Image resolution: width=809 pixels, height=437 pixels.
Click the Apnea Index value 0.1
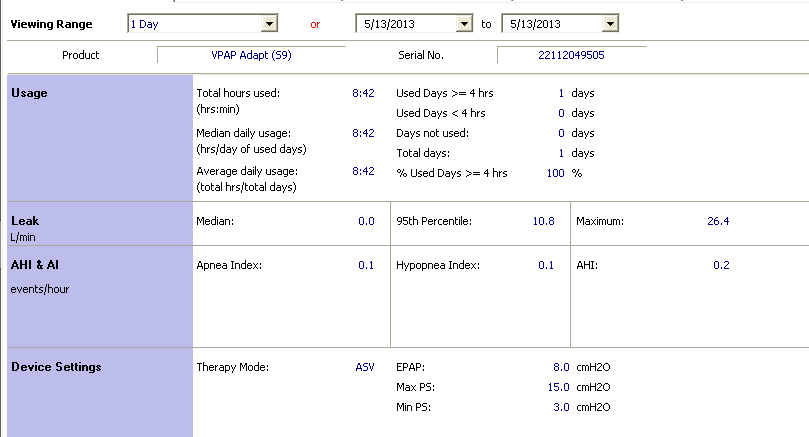point(366,265)
